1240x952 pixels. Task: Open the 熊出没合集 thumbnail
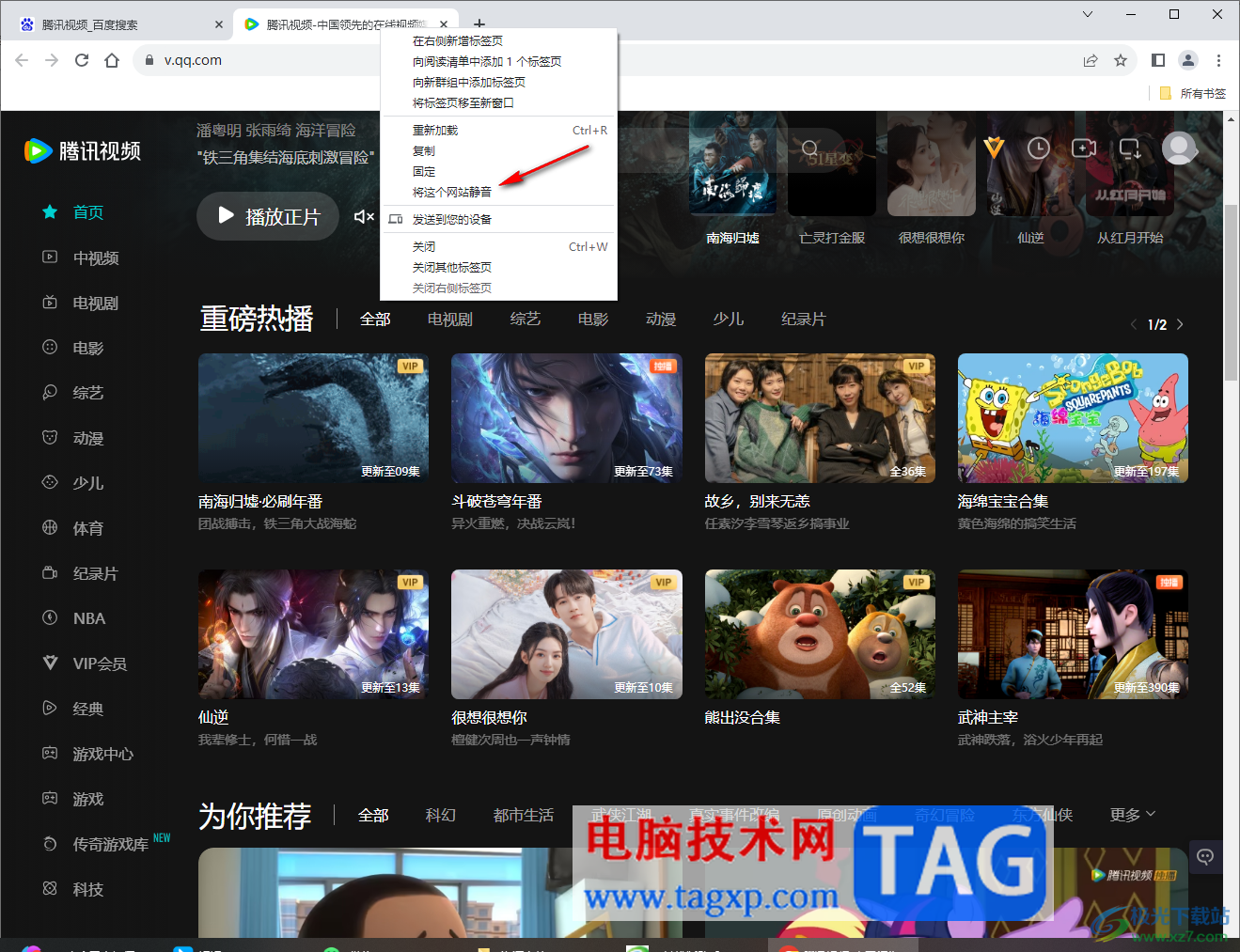pos(820,634)
